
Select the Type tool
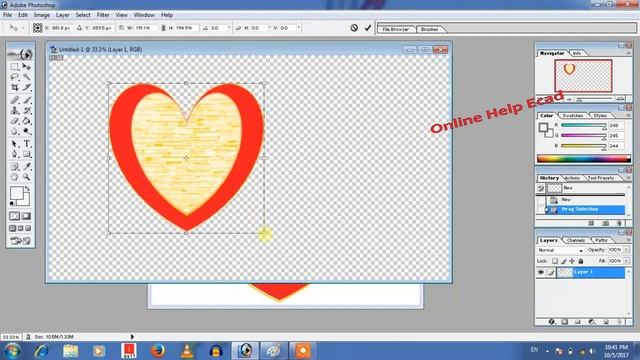(27, 144)
